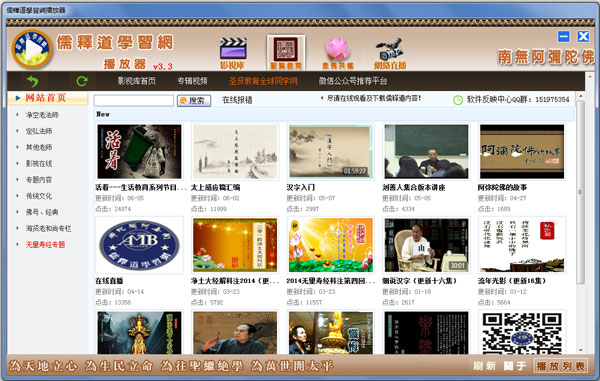Screen dimensions: 600x381
Task: Open 影视在线 category in sidebar
Action: click(39, 164)
